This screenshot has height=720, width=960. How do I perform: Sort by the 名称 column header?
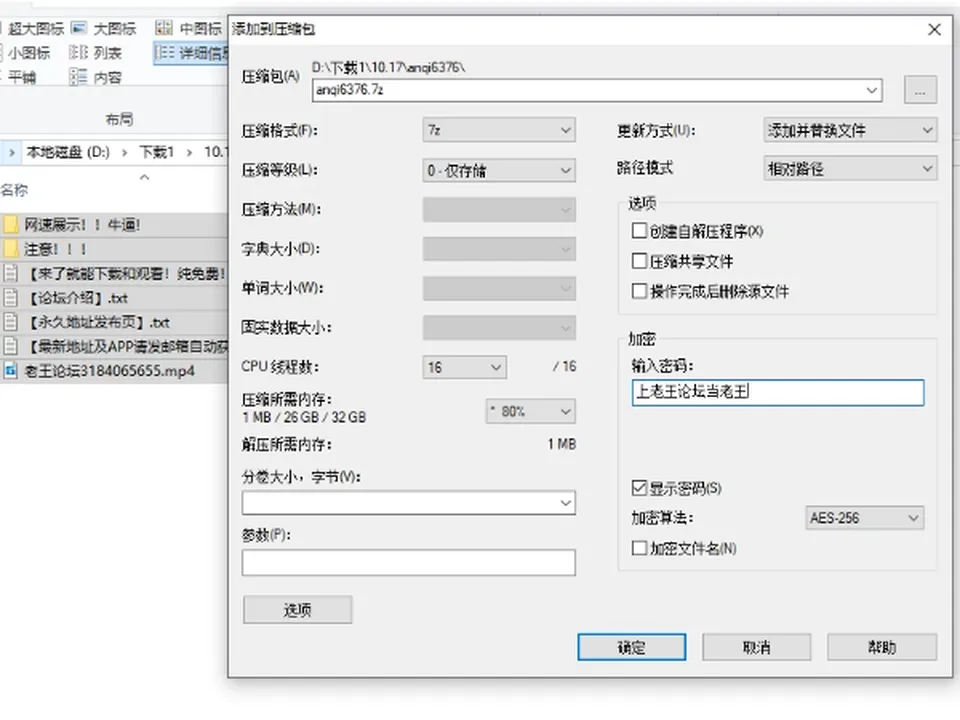pos(15,190)
